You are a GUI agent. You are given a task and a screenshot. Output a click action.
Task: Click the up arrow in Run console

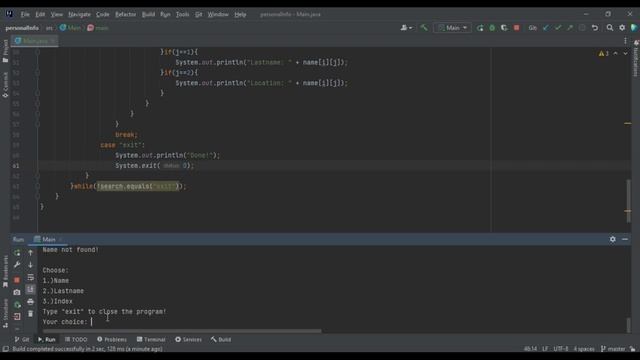click(30, 253)
